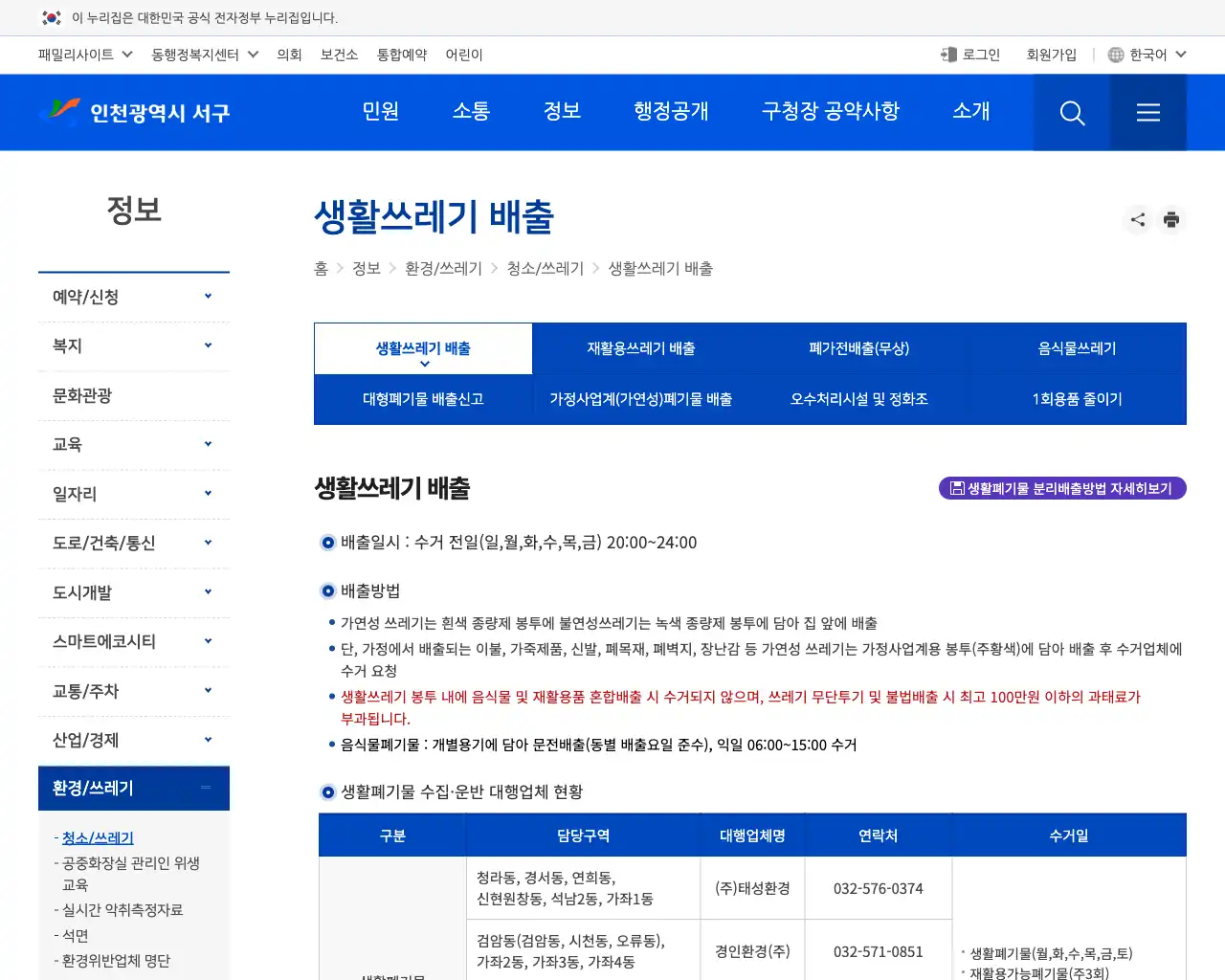Click the disk icon on 자세히보기 button

click(957, 488)
